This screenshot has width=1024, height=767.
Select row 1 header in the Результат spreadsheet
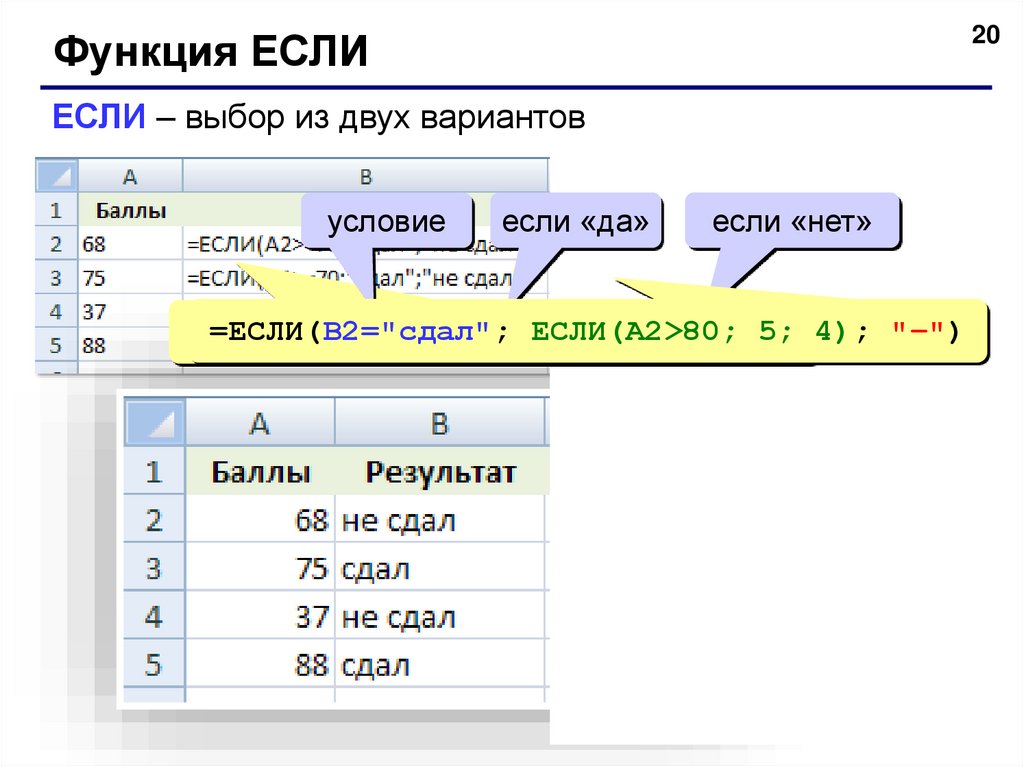[x=155, y=471]
